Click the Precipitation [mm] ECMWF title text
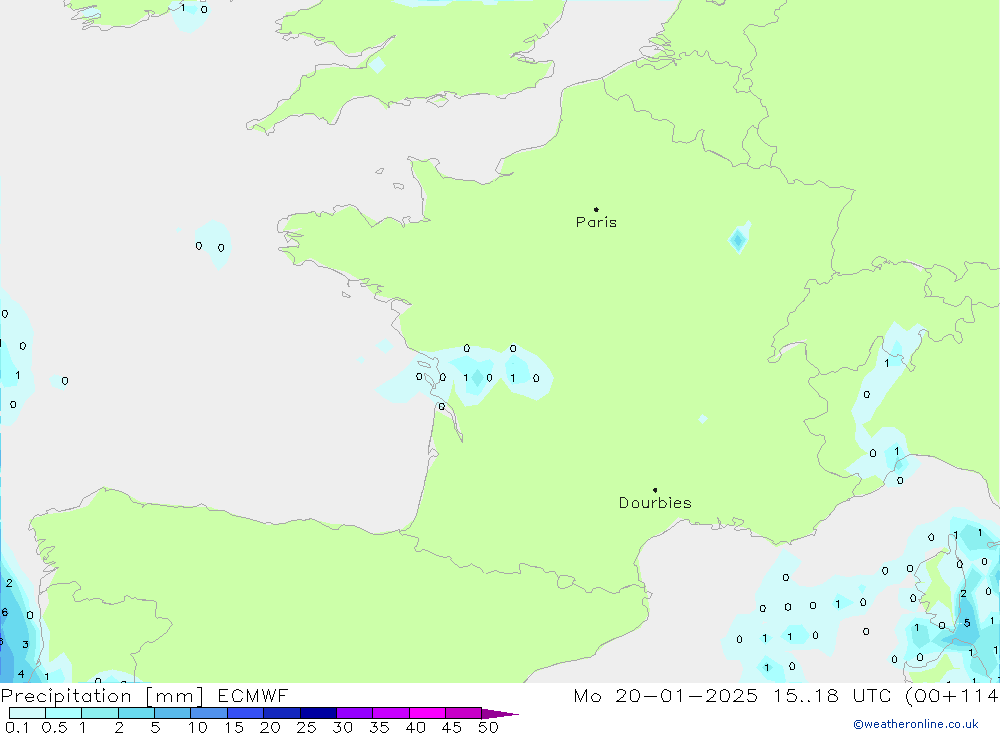 coord(145,696)
